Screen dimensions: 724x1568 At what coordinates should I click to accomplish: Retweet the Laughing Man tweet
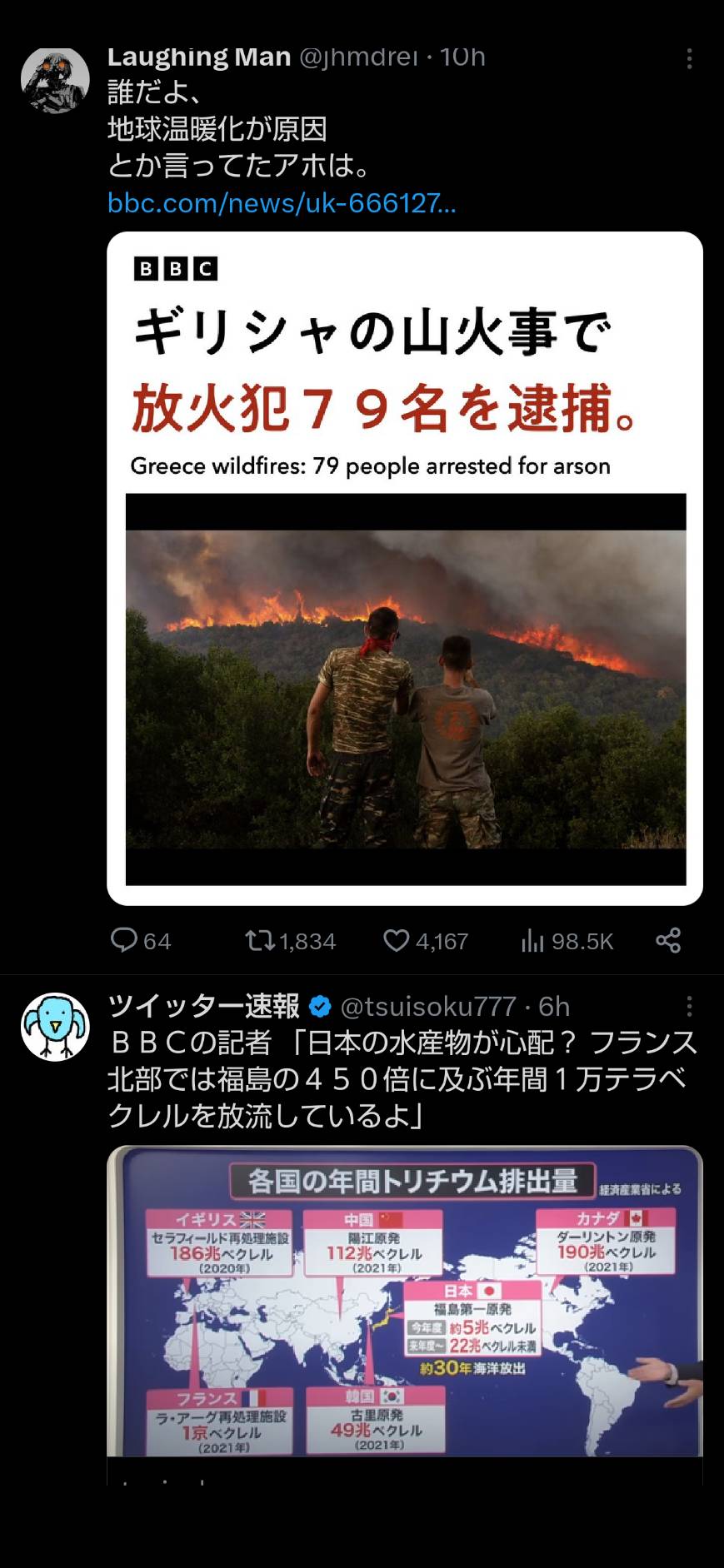[x=259, y=941]
